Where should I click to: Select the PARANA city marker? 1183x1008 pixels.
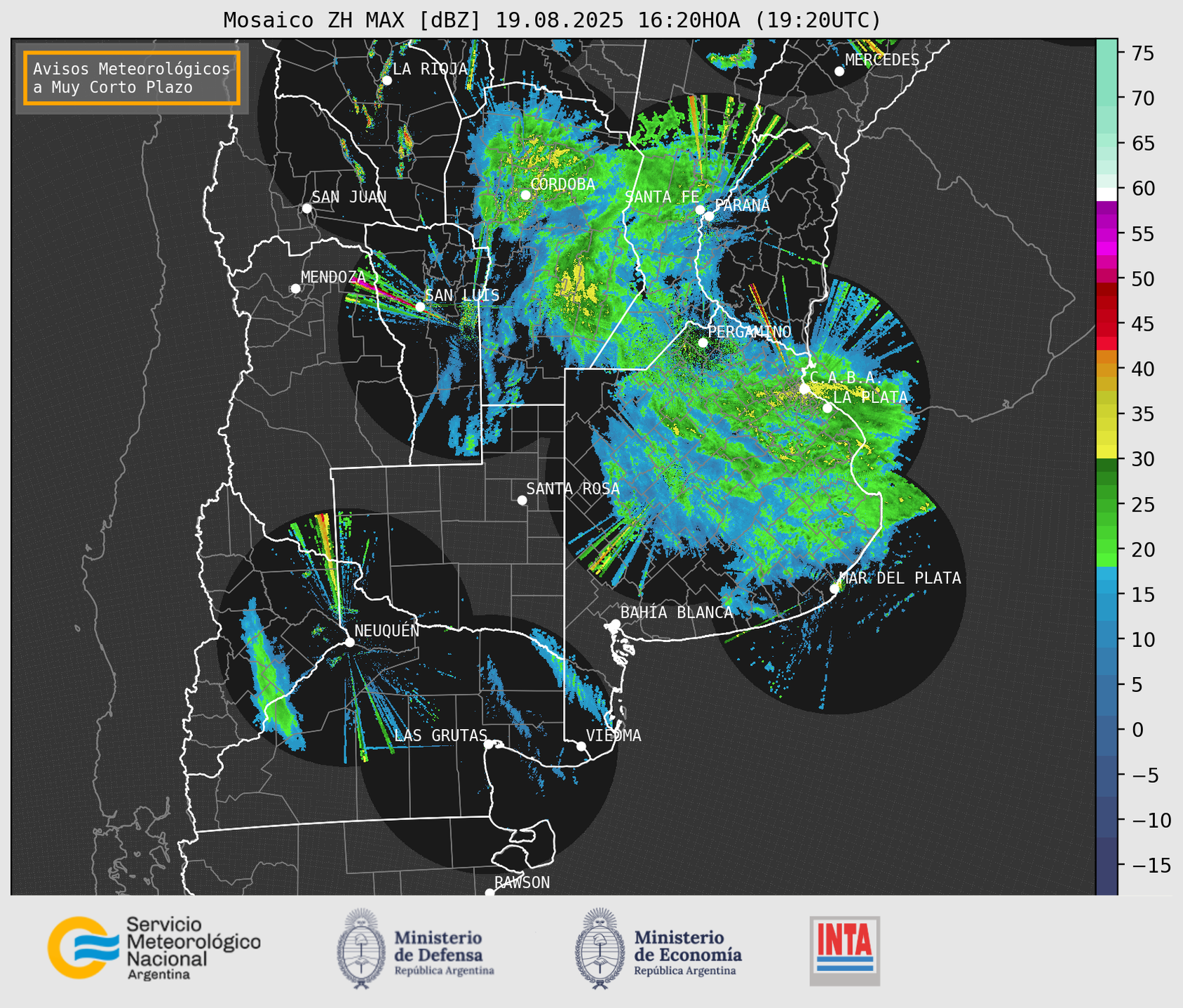point(710,216)
